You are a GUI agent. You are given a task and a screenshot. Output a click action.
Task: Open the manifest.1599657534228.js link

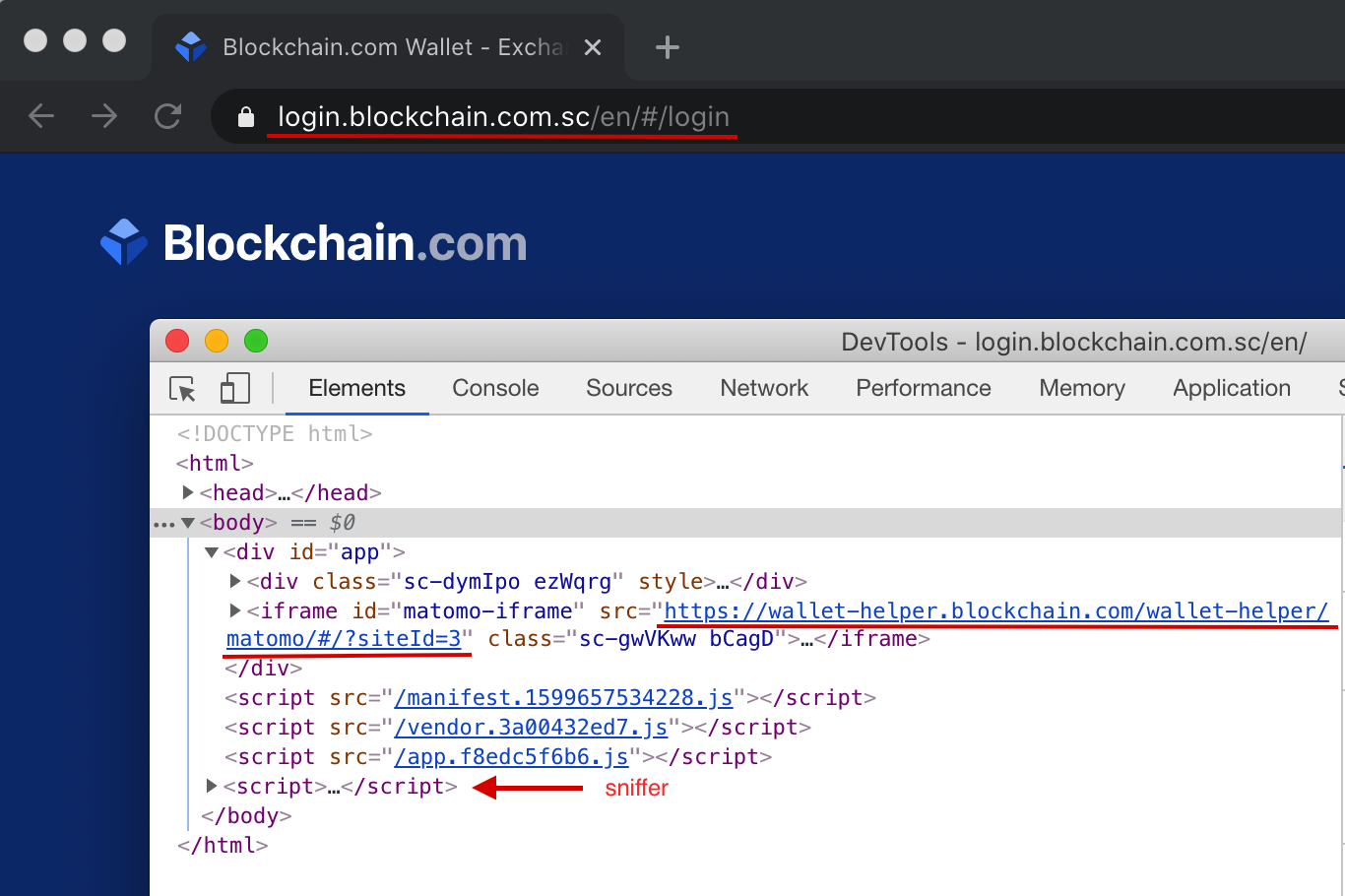[x=564, y=698]
